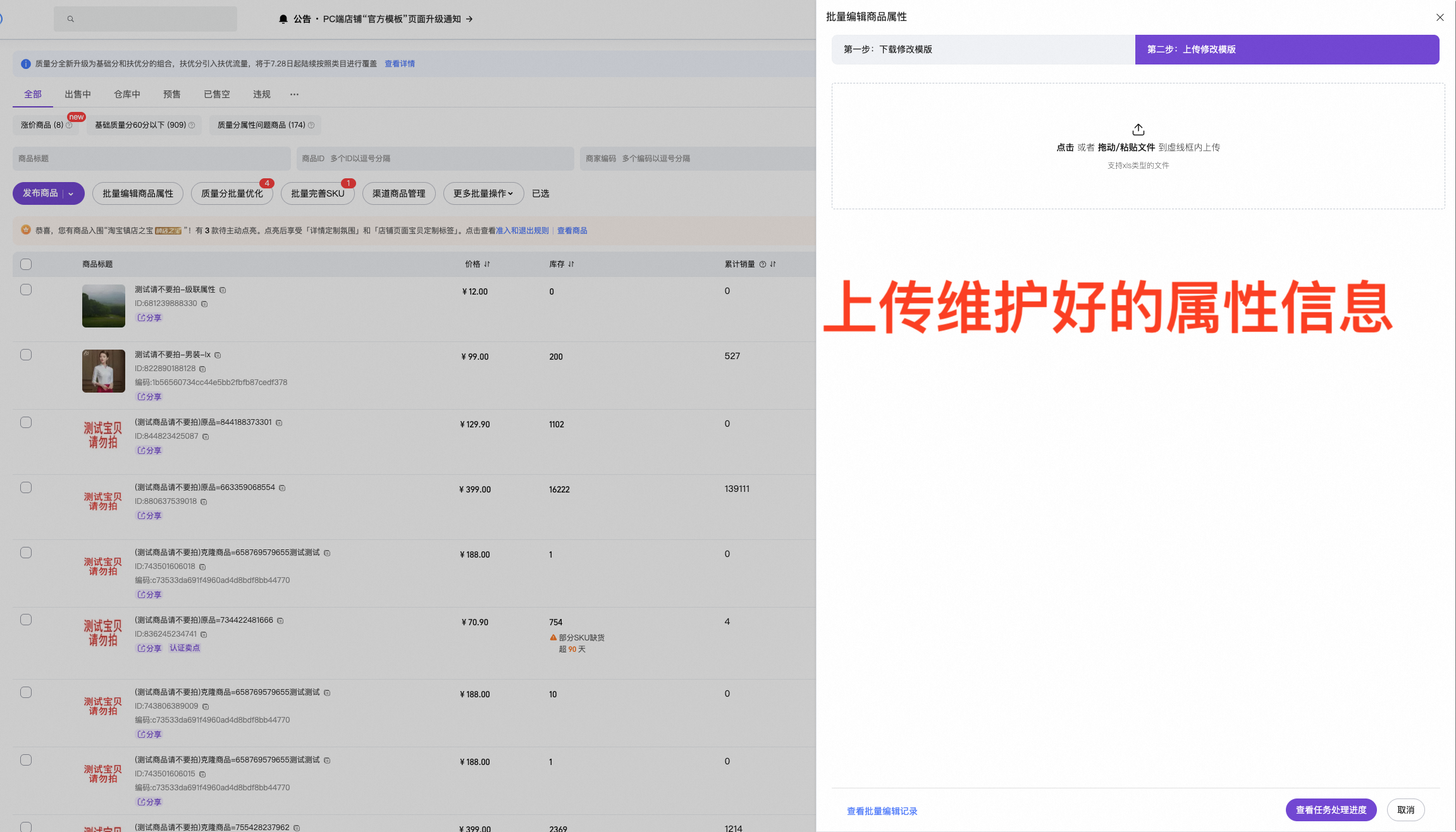Copy ID 743806389009 icon
Image resolution: width=1456 pixels, height=832 pixels.
(x=206, y=707)
